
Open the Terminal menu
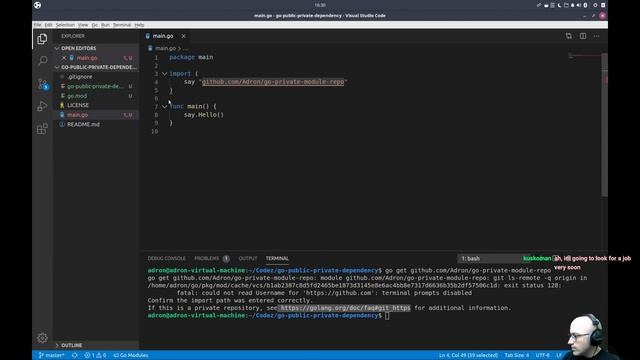tap(122, 25)
